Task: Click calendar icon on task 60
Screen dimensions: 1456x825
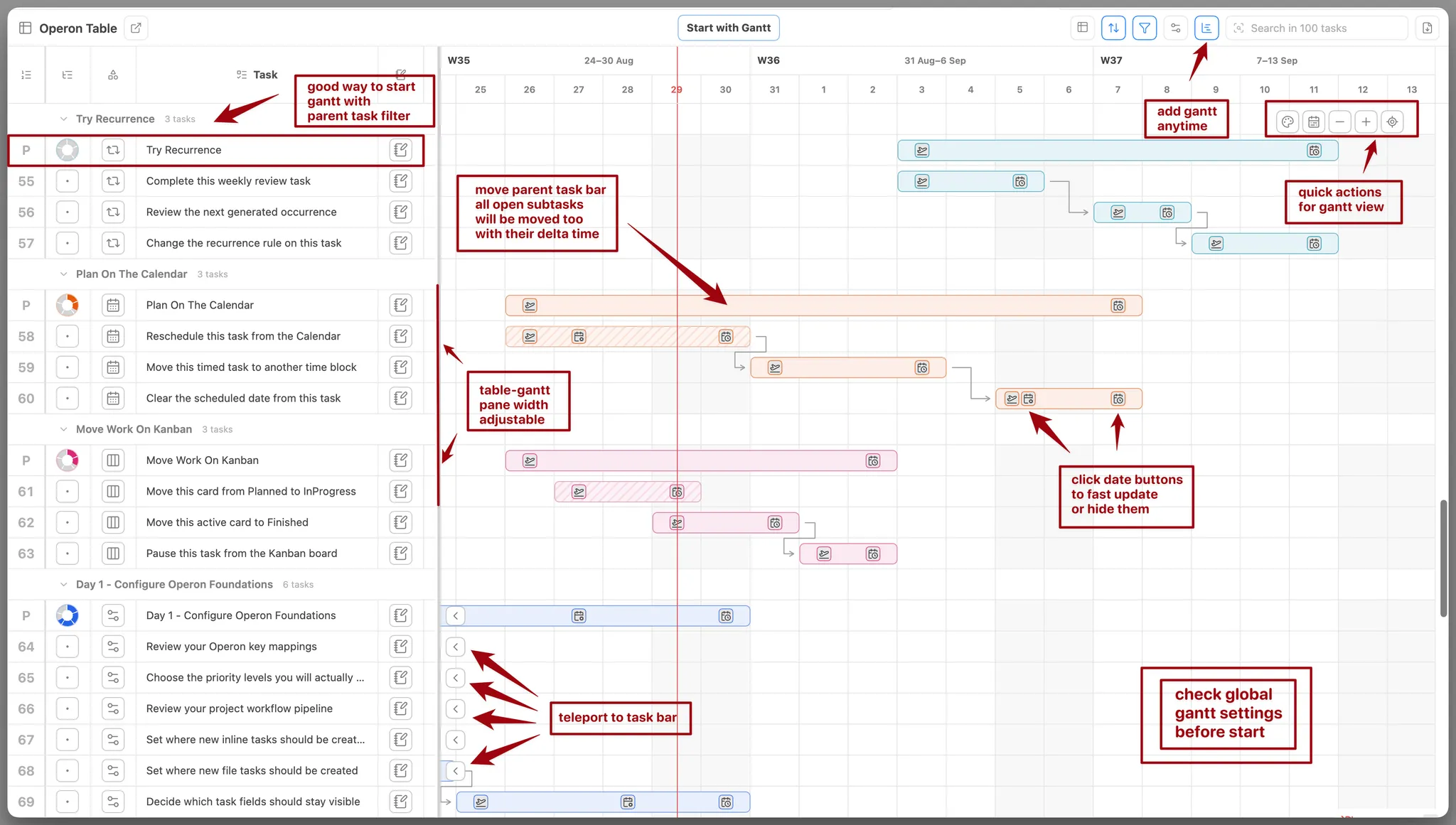Action: click(113, 398)
